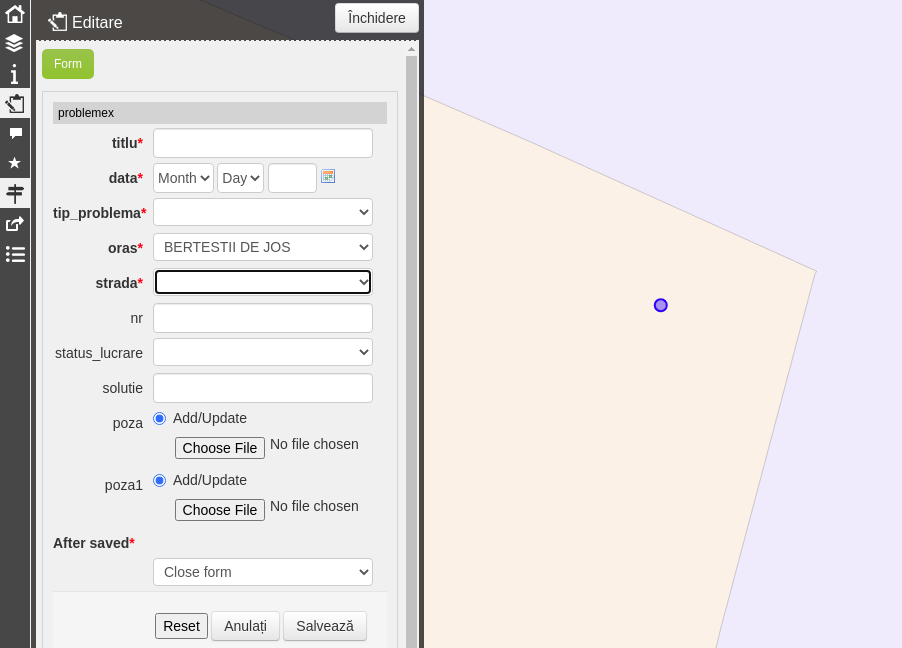Image resolution: width=902 pixels, height=648 pixels.
Task: Open Bookmarks via the star icon
Action: [x=15, y=162]
